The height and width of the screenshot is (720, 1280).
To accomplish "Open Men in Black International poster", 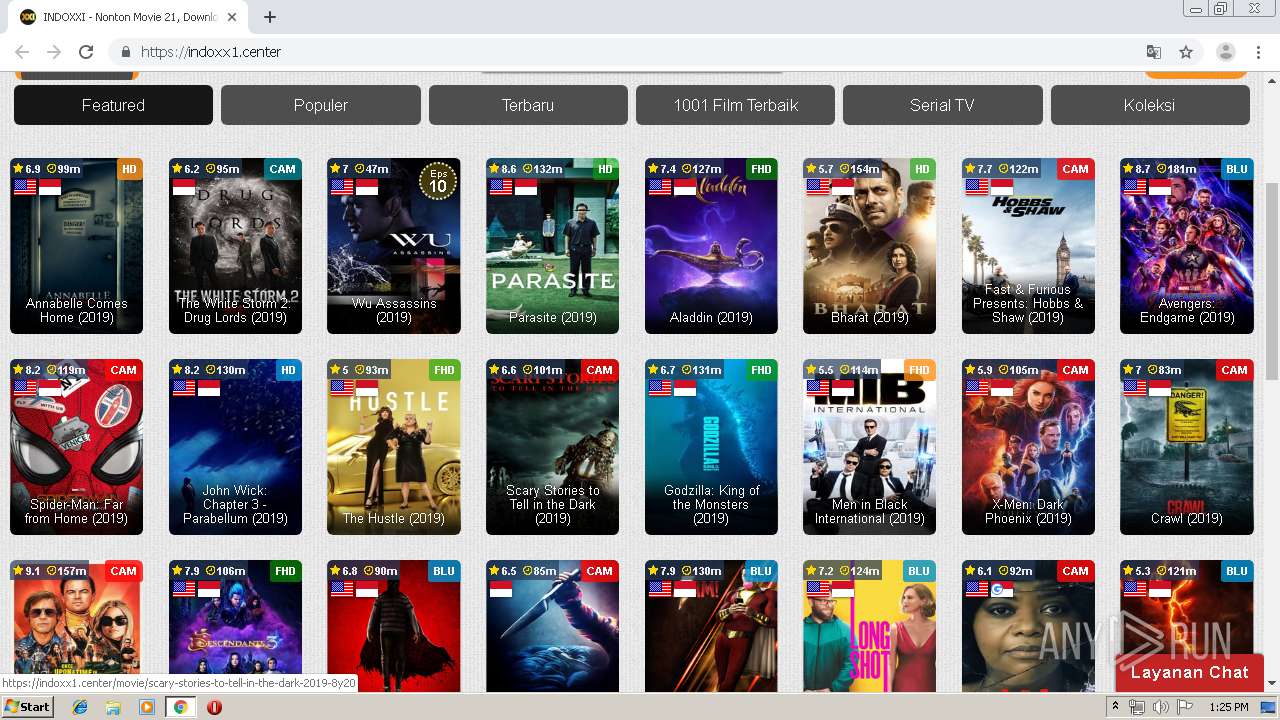I will 869,447.
